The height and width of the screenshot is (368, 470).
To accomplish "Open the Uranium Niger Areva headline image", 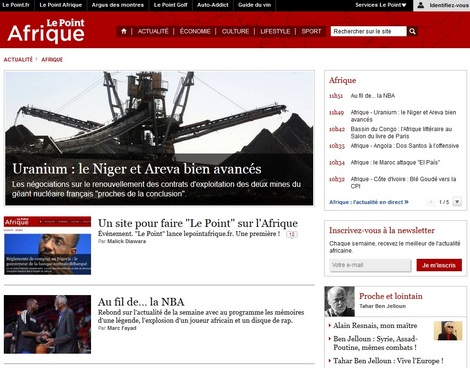I will coord(159,138).
